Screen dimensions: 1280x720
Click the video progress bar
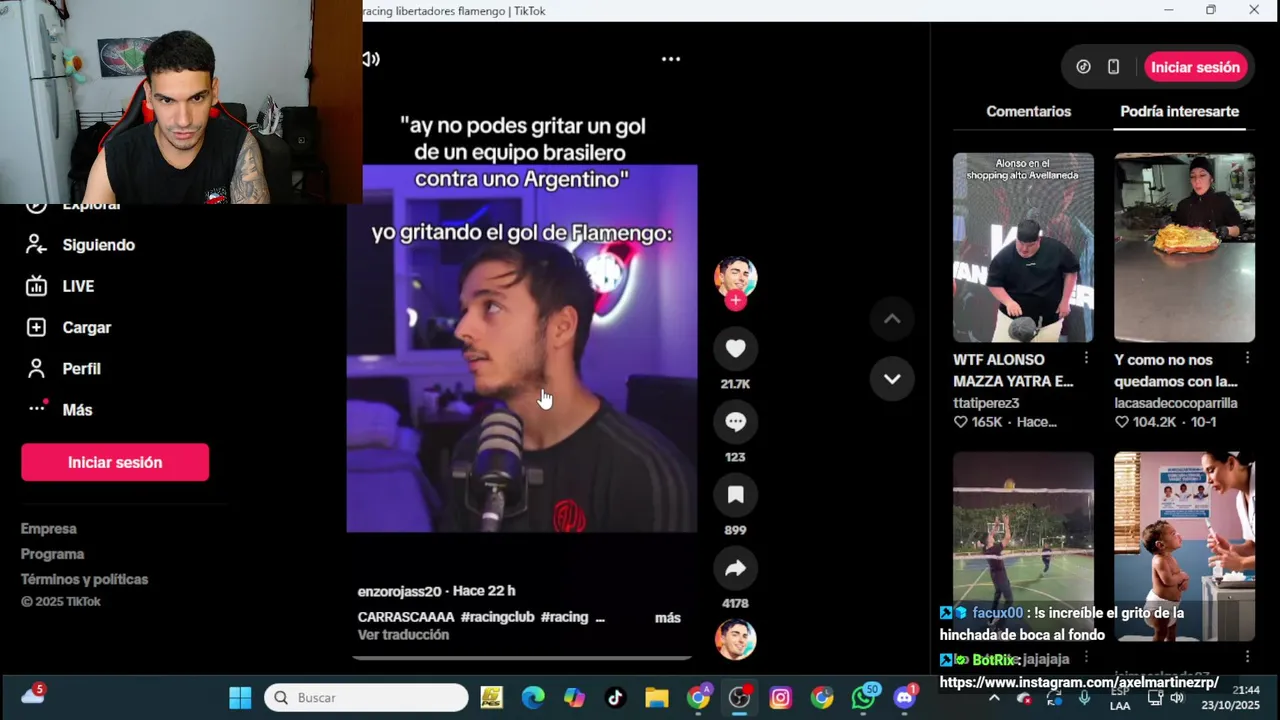521,657
